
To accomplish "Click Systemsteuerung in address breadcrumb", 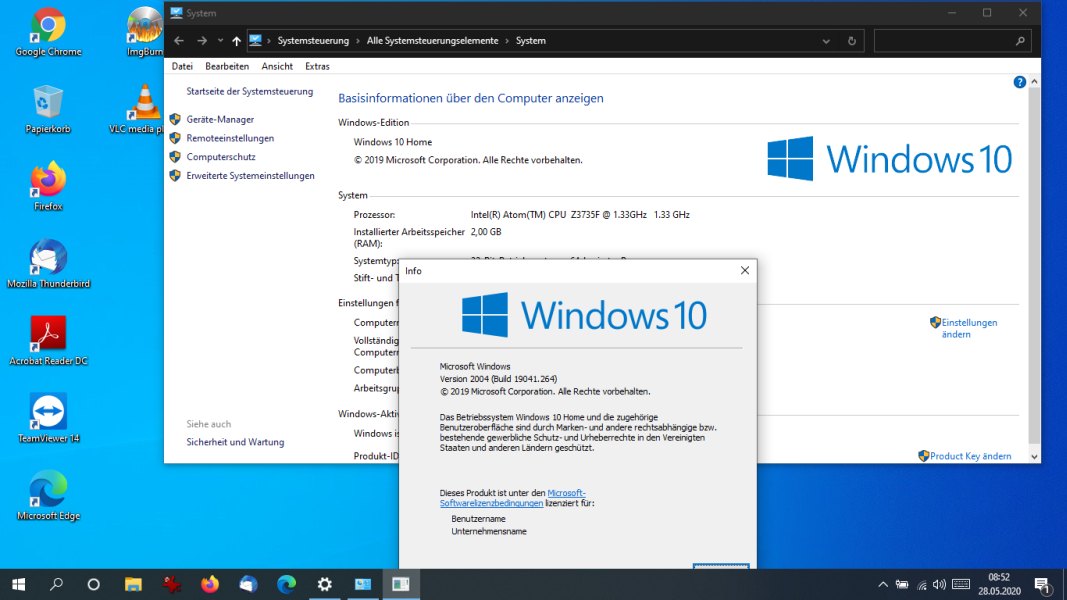I will (313, 41).
